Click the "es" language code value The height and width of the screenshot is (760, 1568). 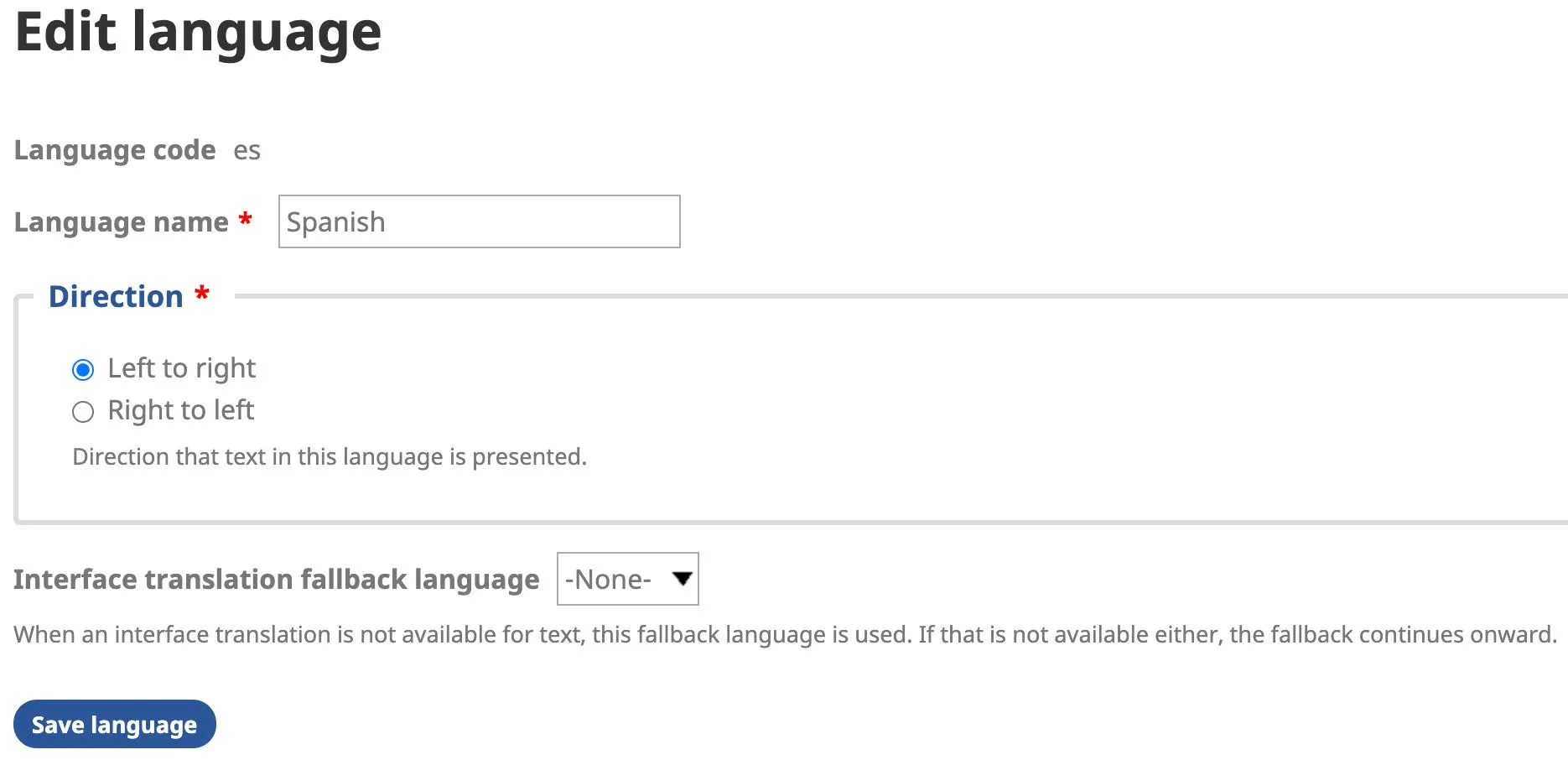click(247, 151)
